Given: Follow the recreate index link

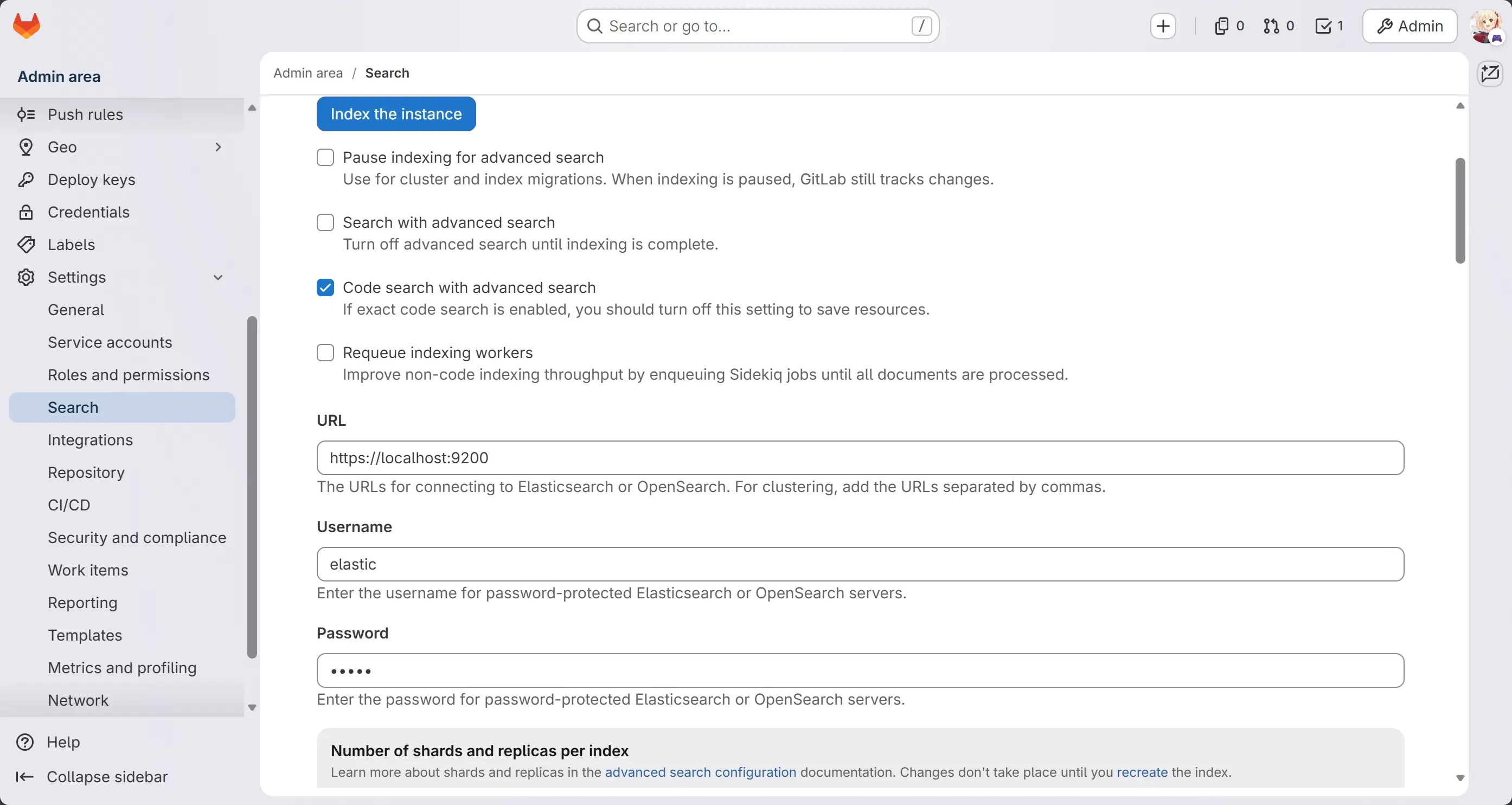Looking at the screenshot, I should coord(1142,772).
